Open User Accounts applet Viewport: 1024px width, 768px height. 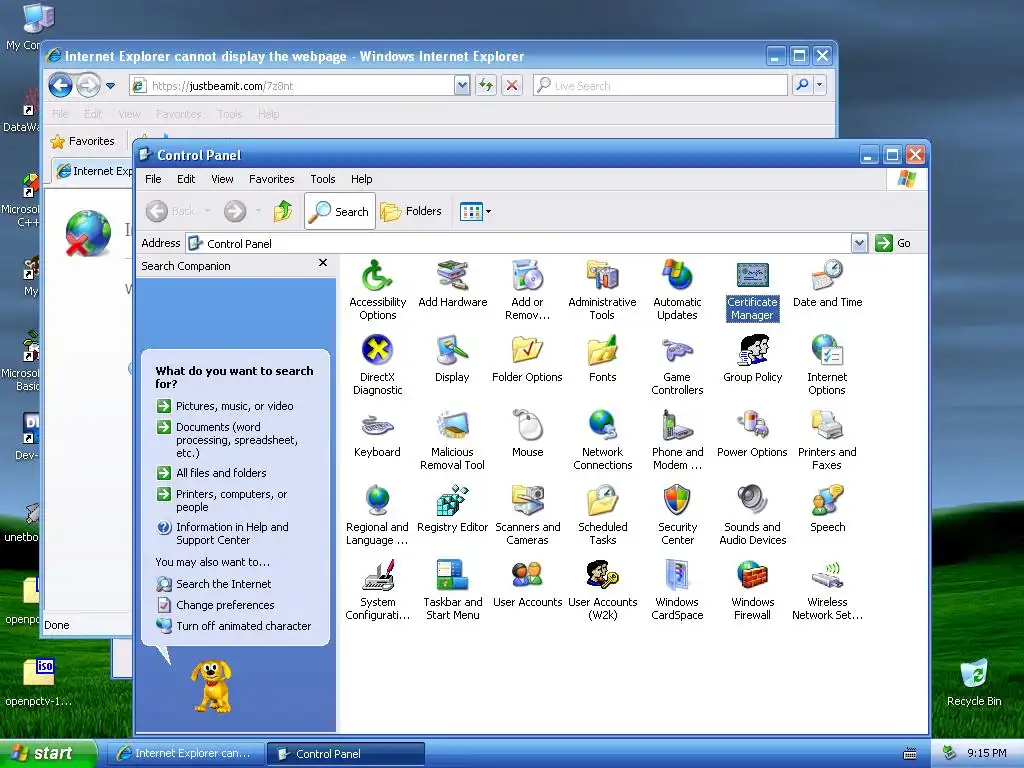click(x=527, y=584)
